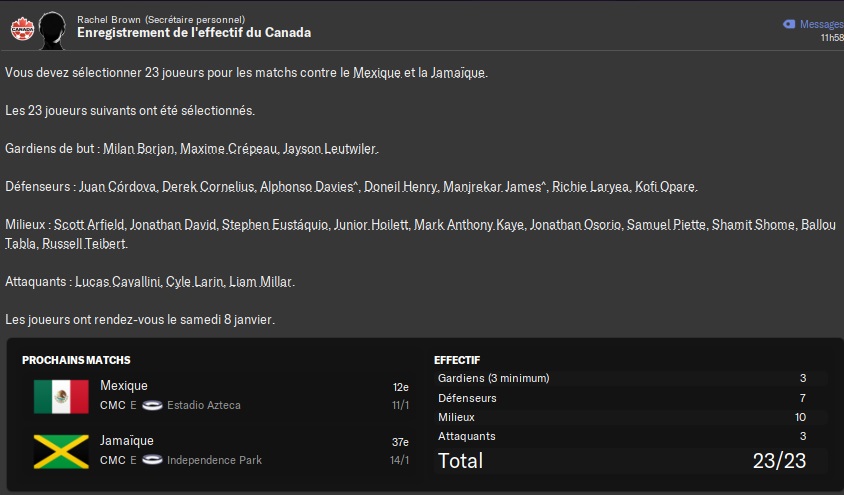Click the Canada team badge icon
This screenshot has width=844, height=495.
(23, 29)
